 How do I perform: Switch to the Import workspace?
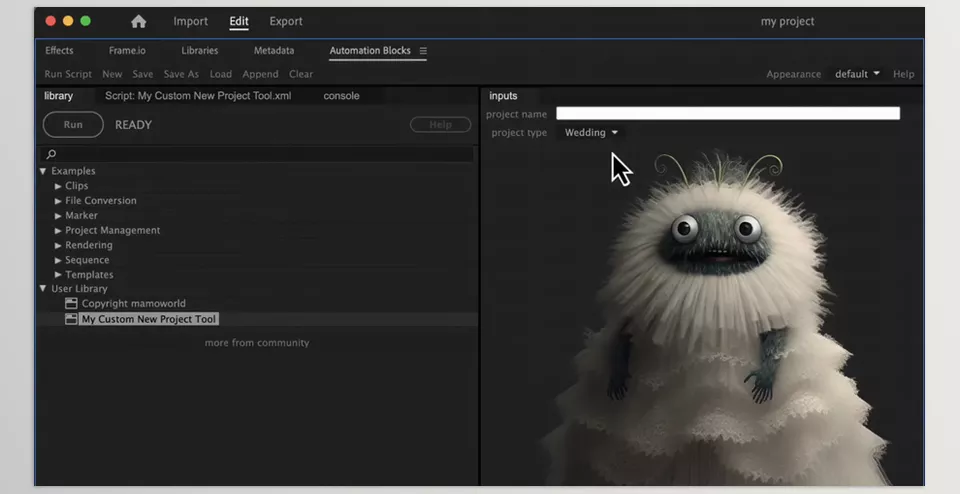click(190, 22)
